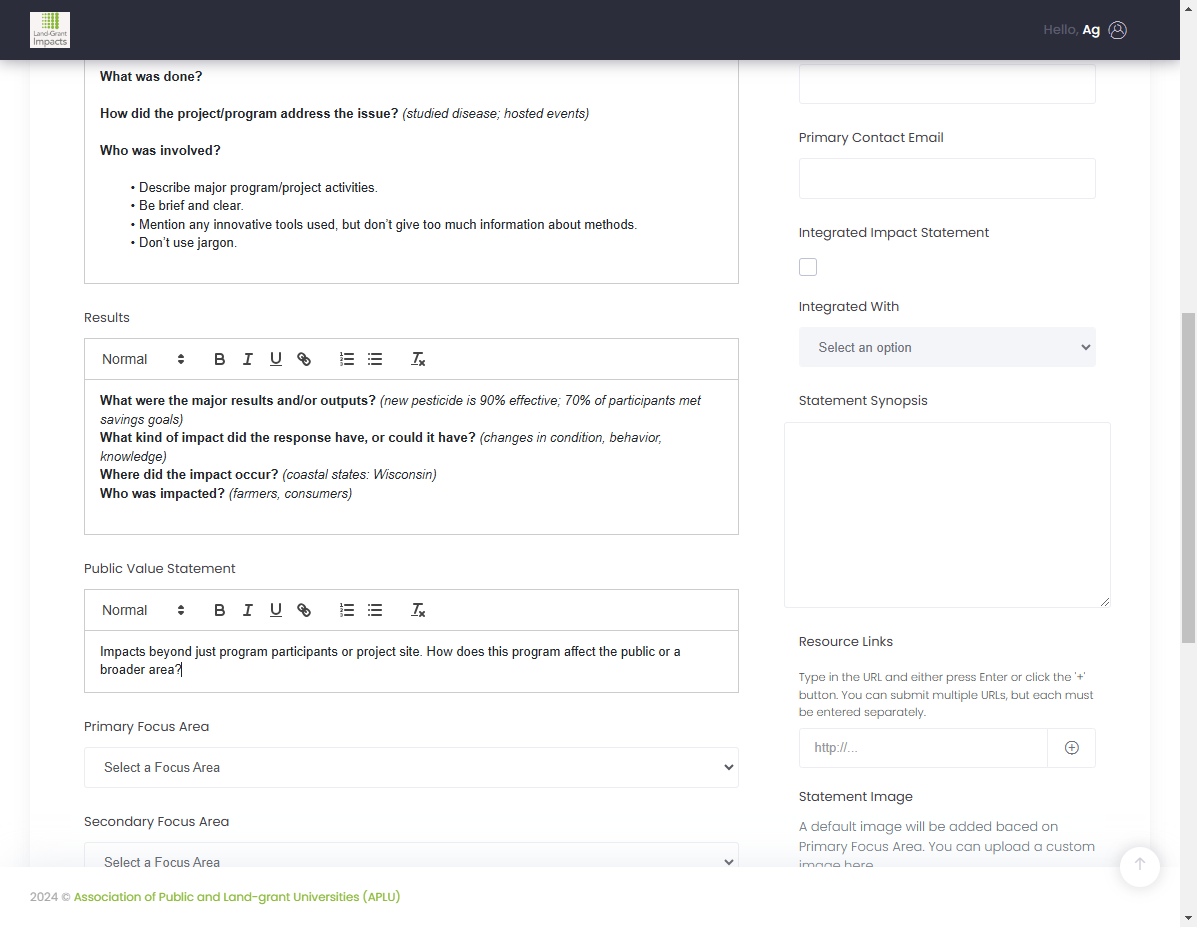Viewport: 1197px width, 927px height.
Task: Open the Primary Focus Area dropdown
Action: pos(411,767)
